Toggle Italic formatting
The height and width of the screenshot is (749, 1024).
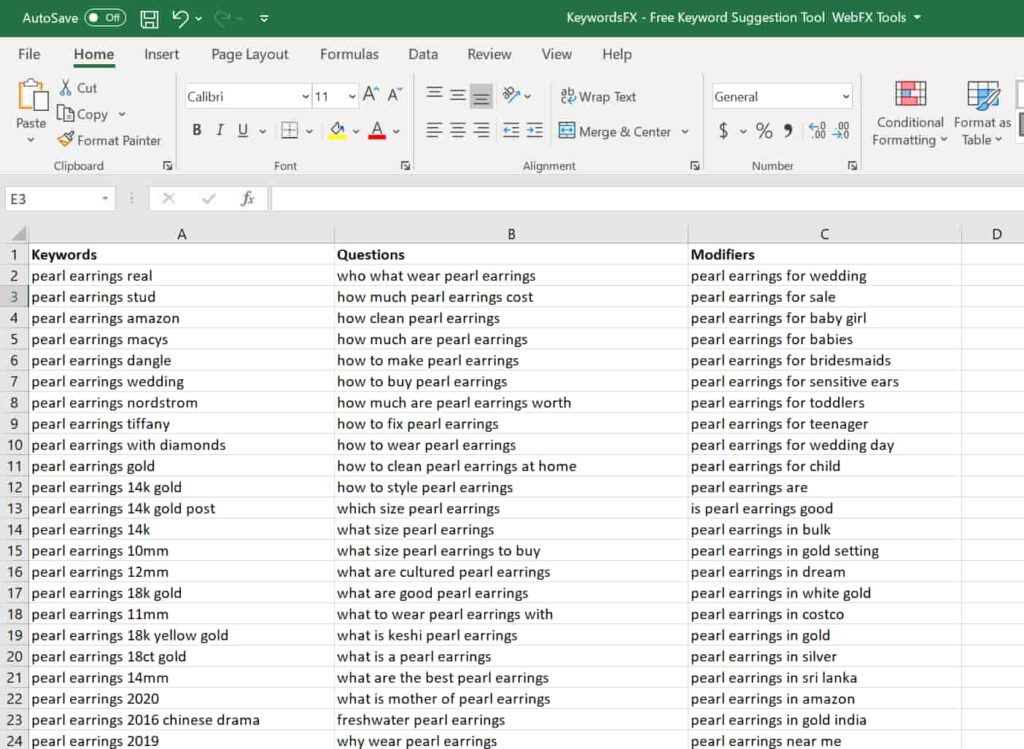point(220,130)
